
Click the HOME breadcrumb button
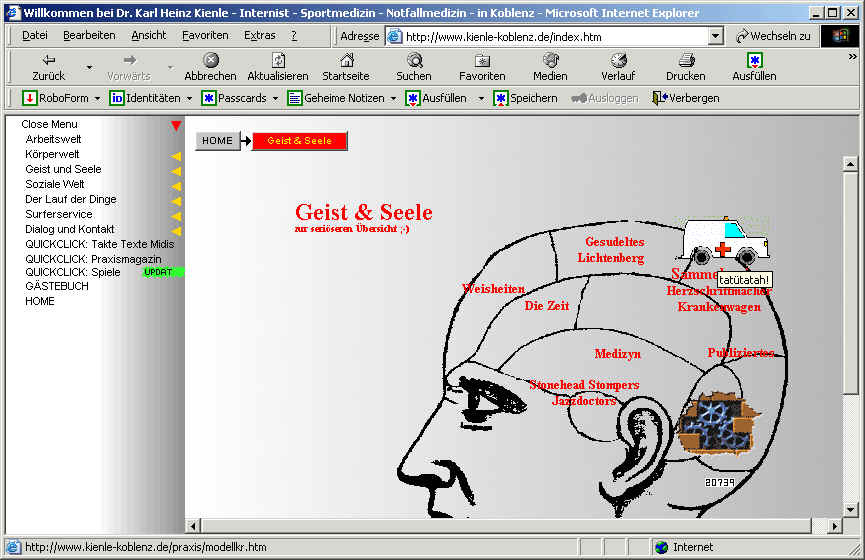tap(217, 141)
